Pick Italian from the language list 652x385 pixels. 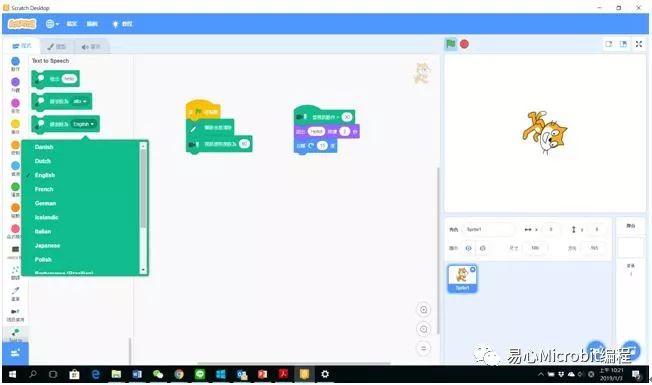pyautogui.click(x=43, y=232)
